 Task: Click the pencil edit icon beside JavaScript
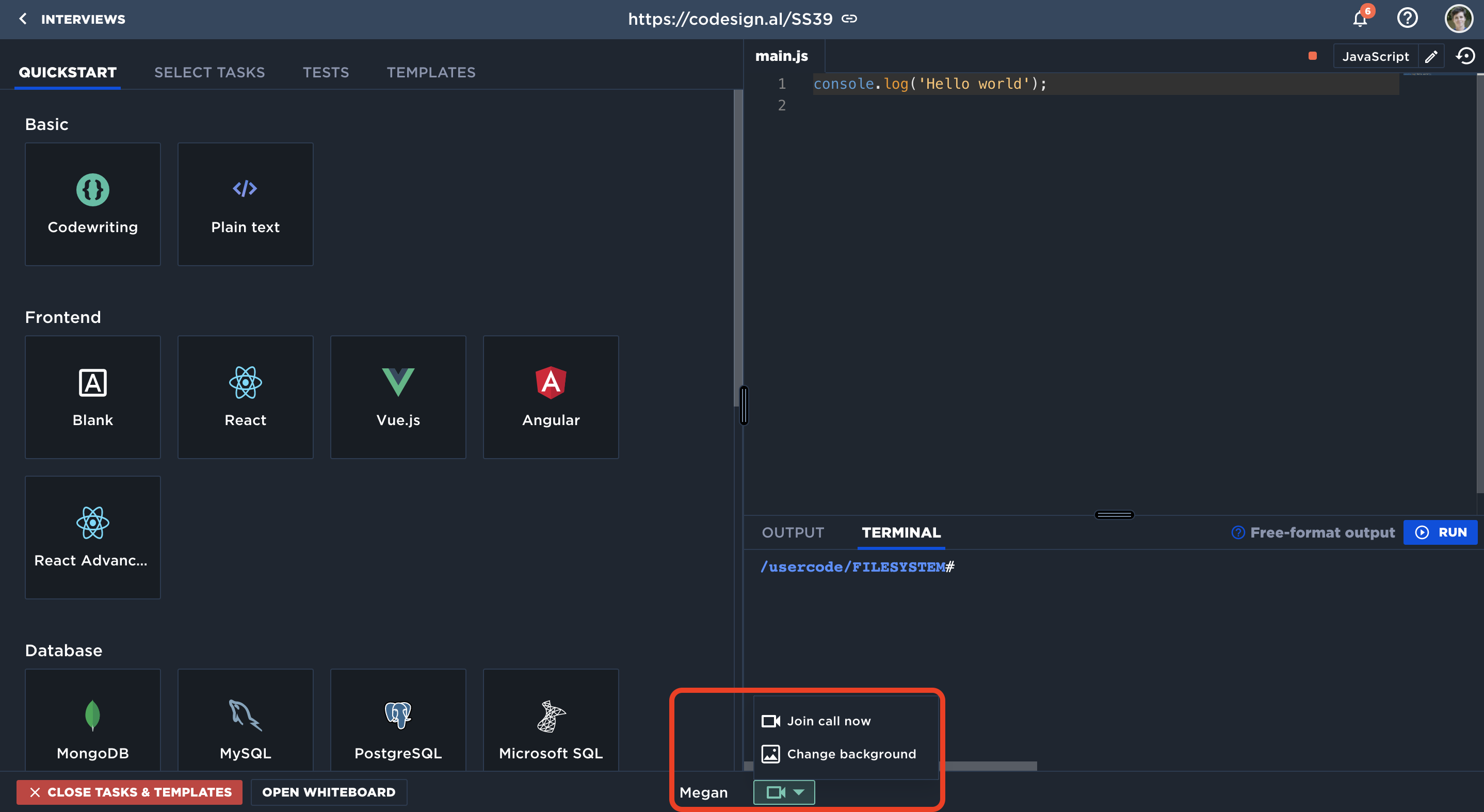click(x=1431, y=56)
